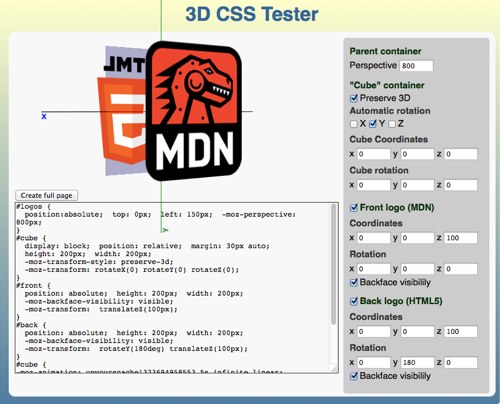Image resolution: width=500 pixels, height=404 pixels.
Task: Click the #front selector line in code
Action: click(x=33, y=286)
